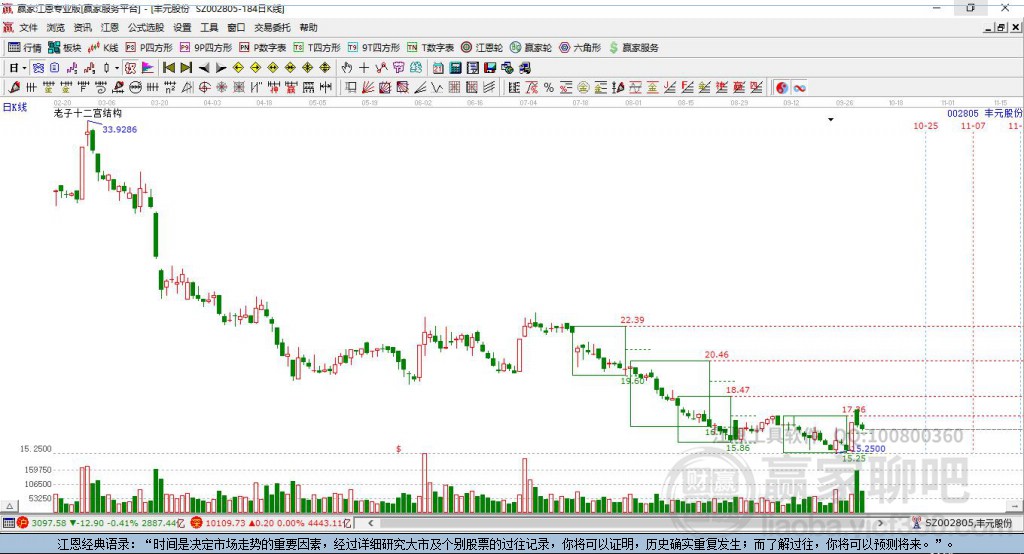Click the black right-pointing triangle icon
The width and height of the screenshot is (1024, 554).
coord(221,68)
